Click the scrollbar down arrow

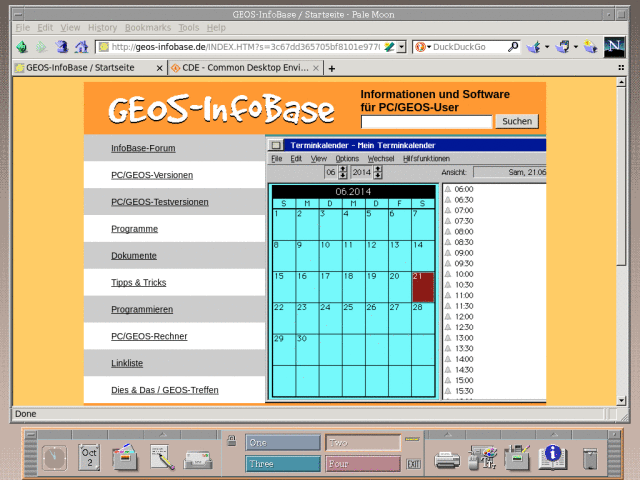(x=621, y=400)
